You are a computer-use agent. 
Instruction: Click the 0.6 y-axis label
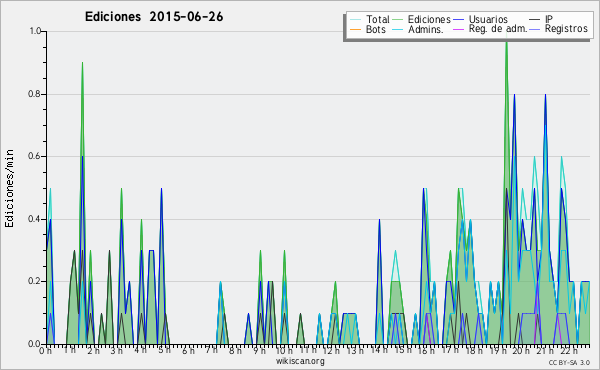click(x=35, y=156)
